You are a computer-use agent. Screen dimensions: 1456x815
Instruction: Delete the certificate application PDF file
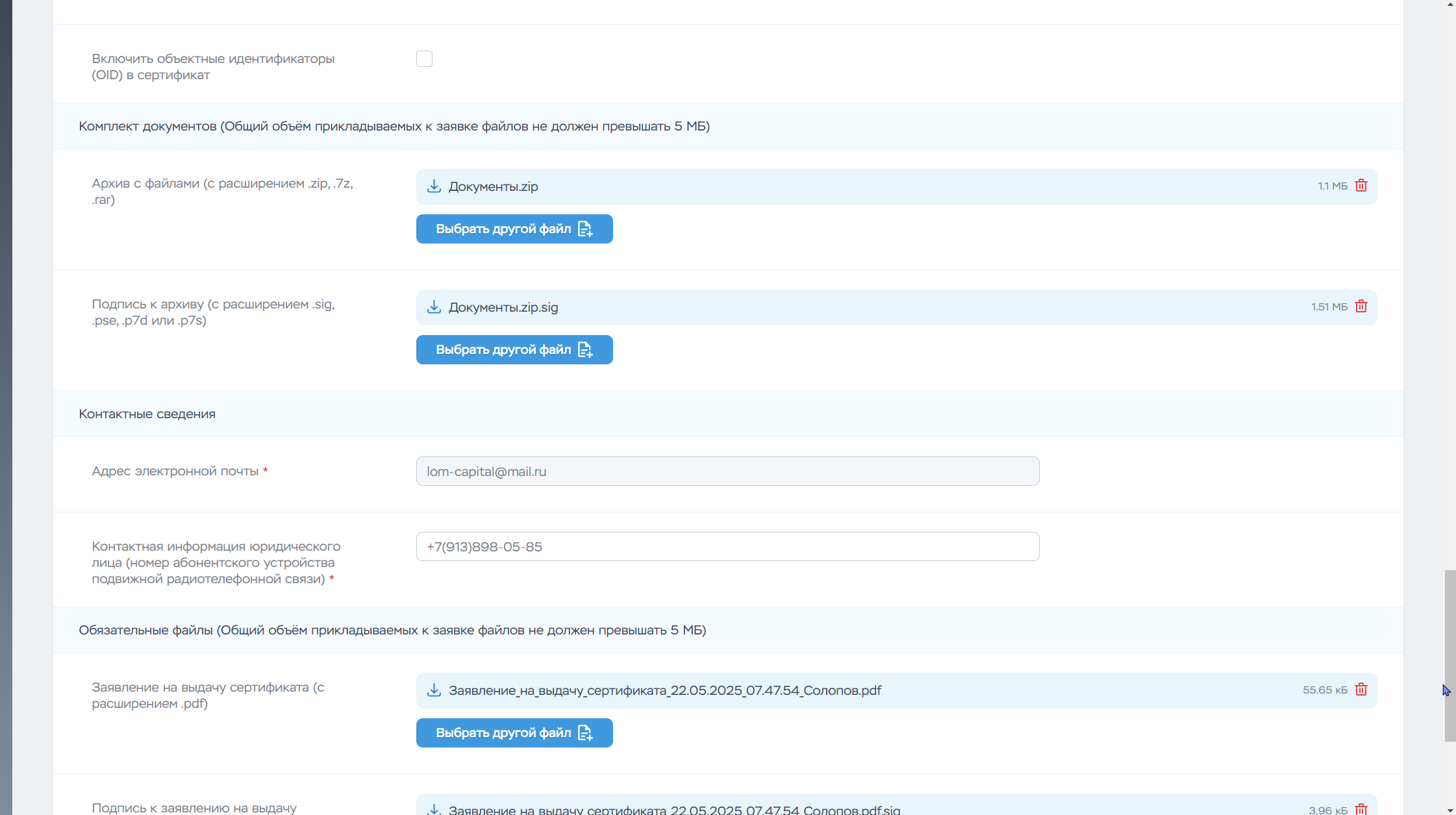[1361, 690]
